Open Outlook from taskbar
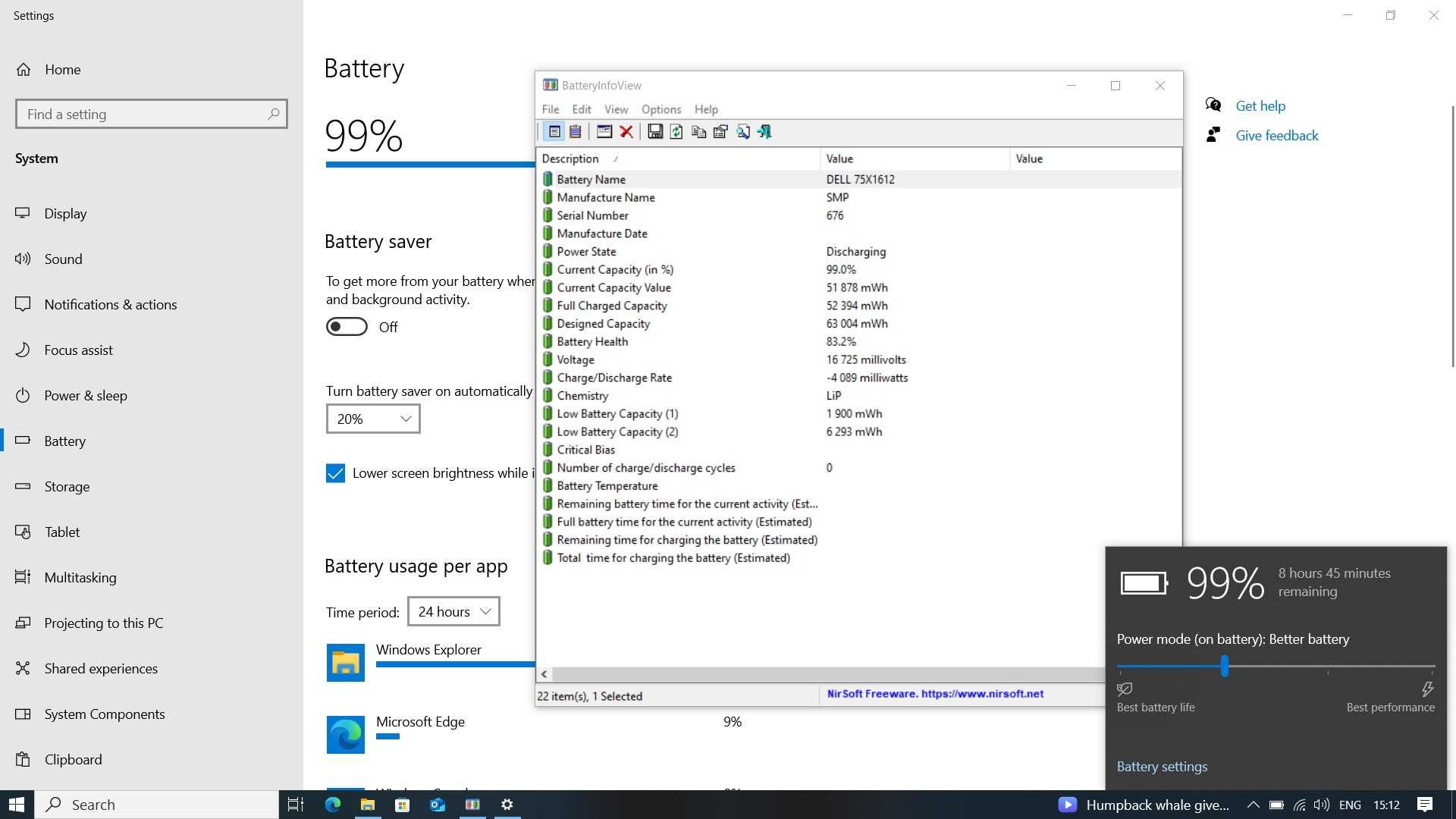 (438, 805)
